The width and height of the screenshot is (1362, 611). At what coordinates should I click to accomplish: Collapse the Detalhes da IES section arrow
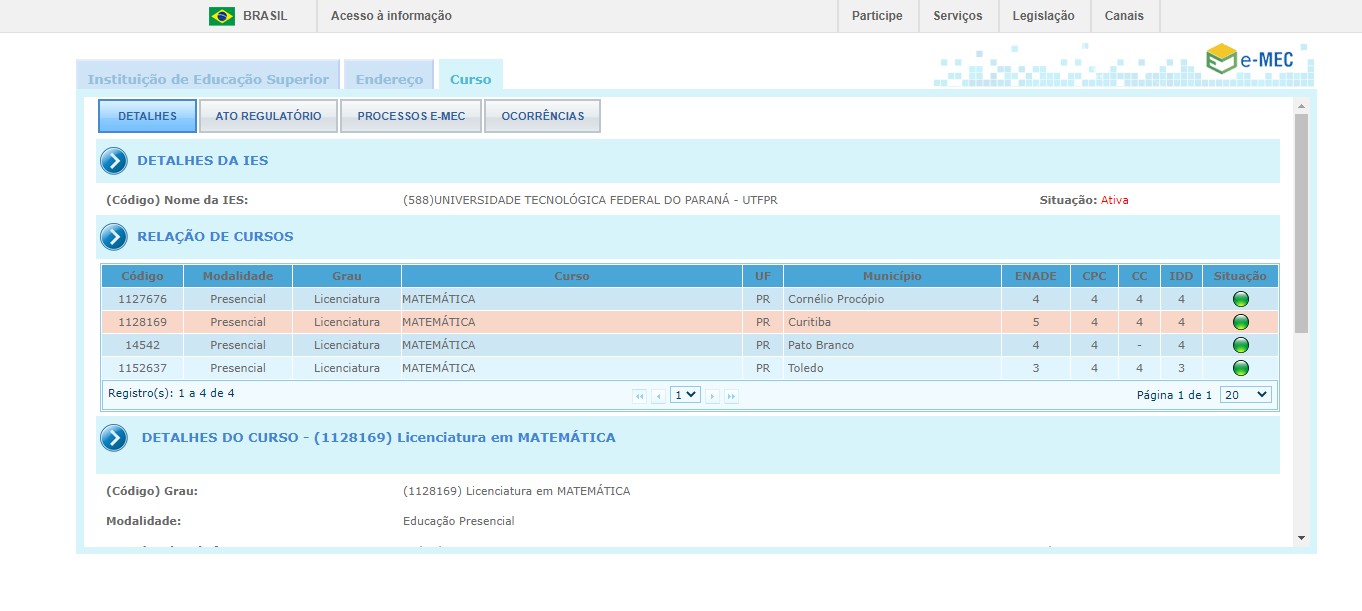click(x=114, y=161)
